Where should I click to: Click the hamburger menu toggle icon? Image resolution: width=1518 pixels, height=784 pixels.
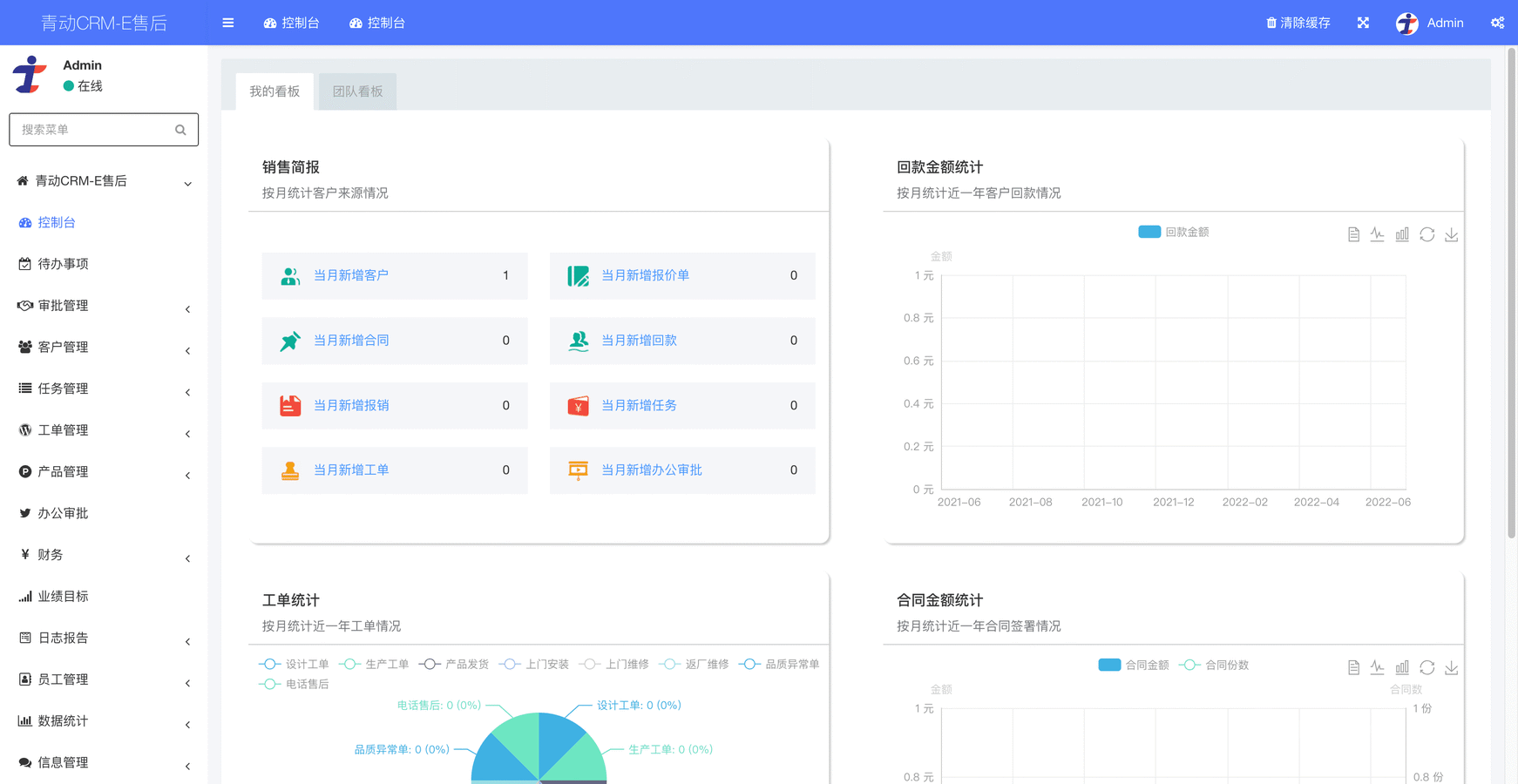tap(228, 23)
